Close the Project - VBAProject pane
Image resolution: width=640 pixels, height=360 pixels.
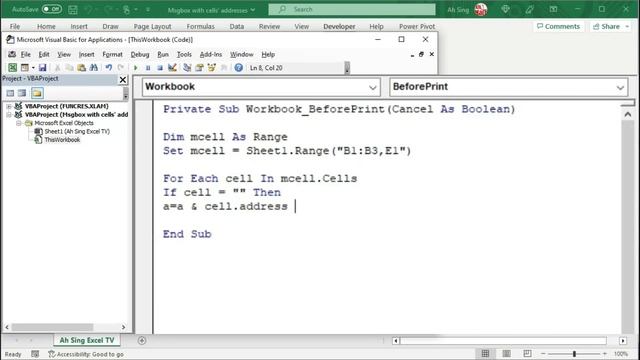click(x=122, y=80)
